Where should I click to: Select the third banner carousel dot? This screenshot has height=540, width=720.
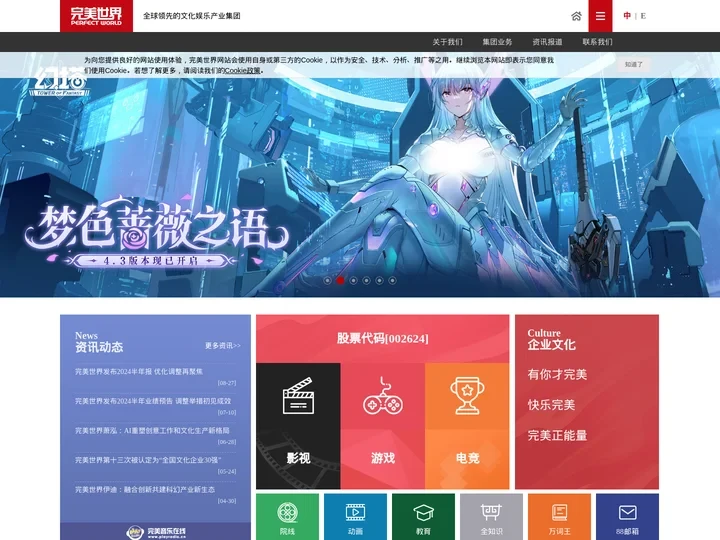tap(353, 280)
